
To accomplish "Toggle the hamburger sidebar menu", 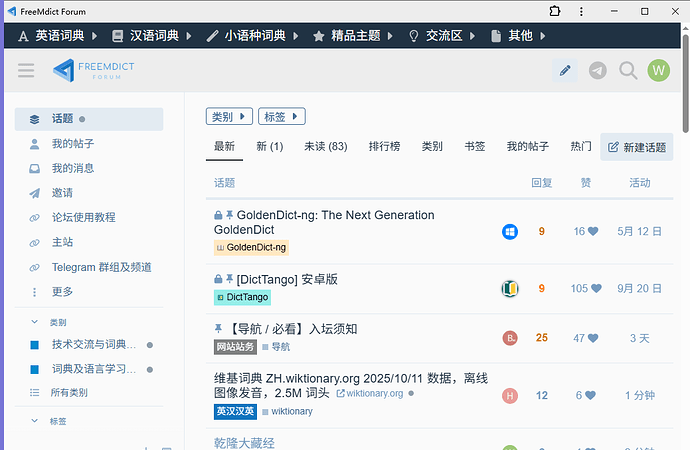I will click(x=26, y=70).
